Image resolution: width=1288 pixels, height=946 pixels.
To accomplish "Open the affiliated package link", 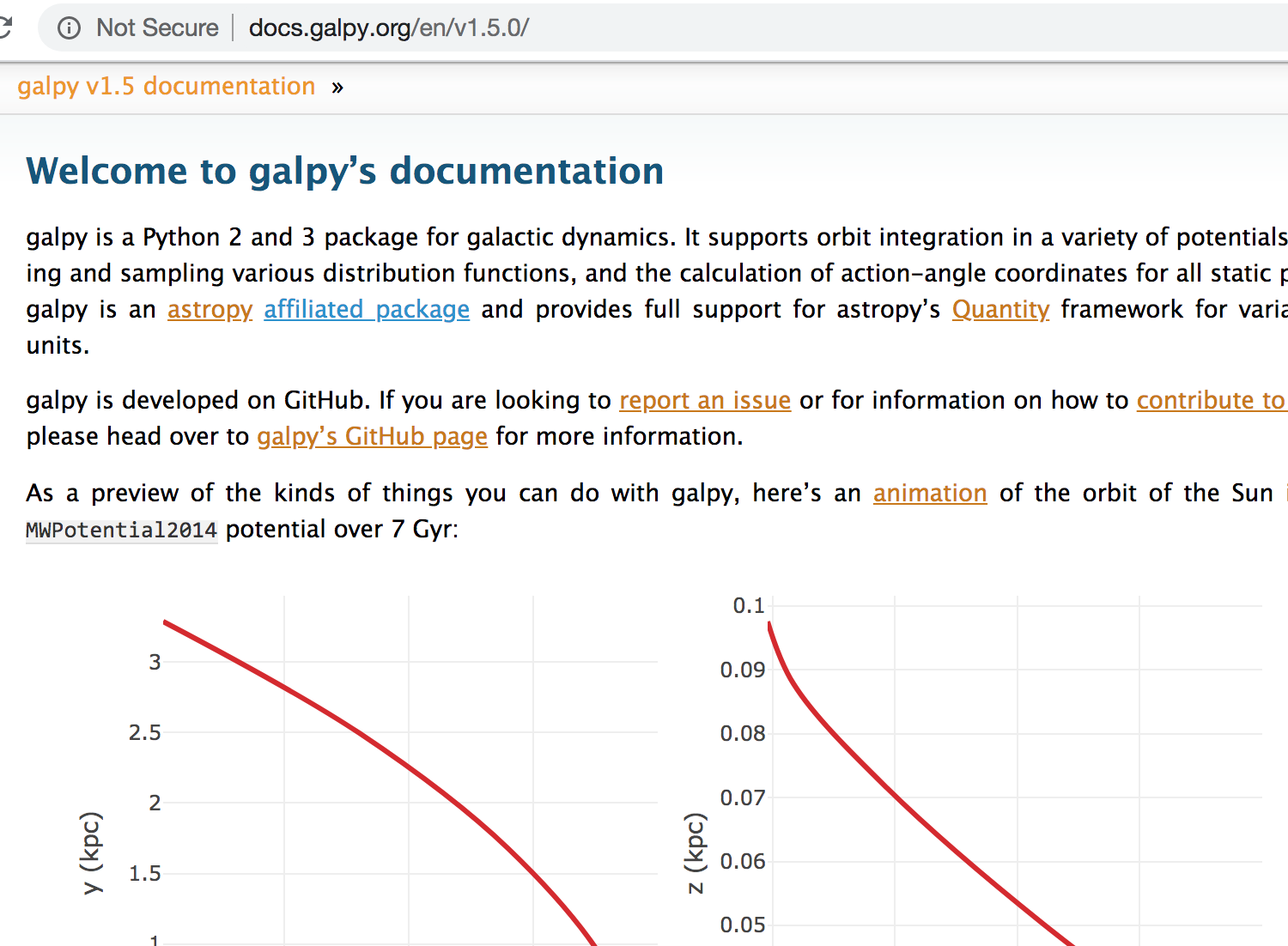I will 367,309.
